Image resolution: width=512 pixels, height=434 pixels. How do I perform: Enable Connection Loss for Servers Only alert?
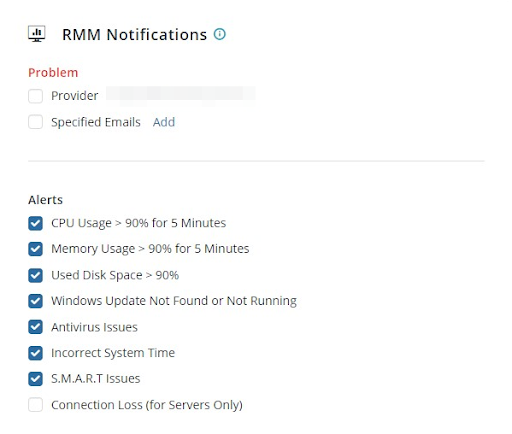tap(35, 405)
